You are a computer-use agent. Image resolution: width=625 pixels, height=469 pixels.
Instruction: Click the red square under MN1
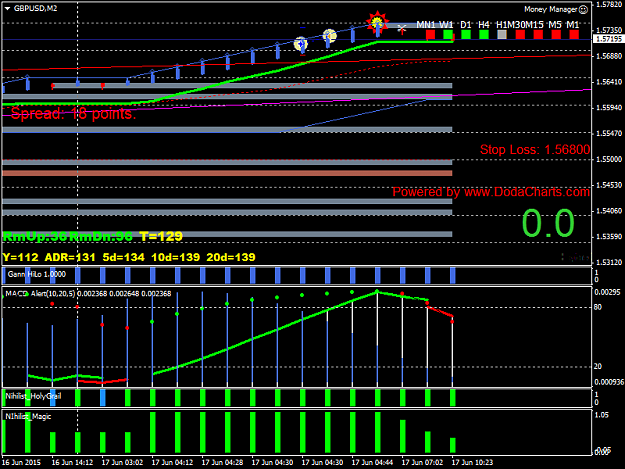(x=430, y=35)
